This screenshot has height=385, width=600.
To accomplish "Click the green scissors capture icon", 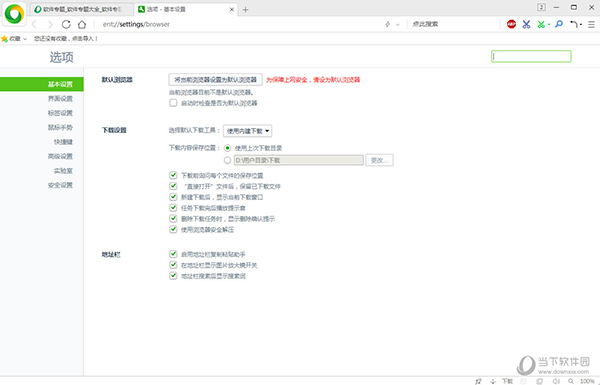I will [x=541, y=24].
